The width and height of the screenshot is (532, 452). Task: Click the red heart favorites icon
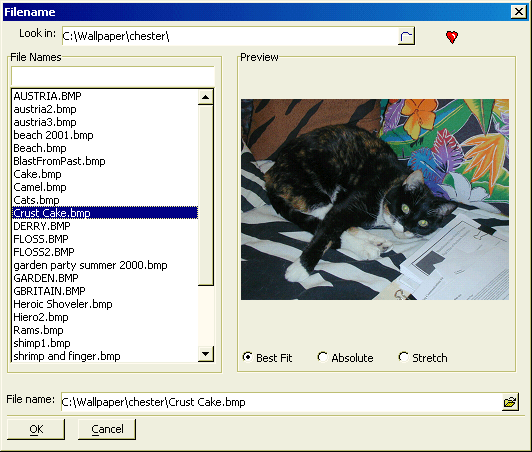452,37
